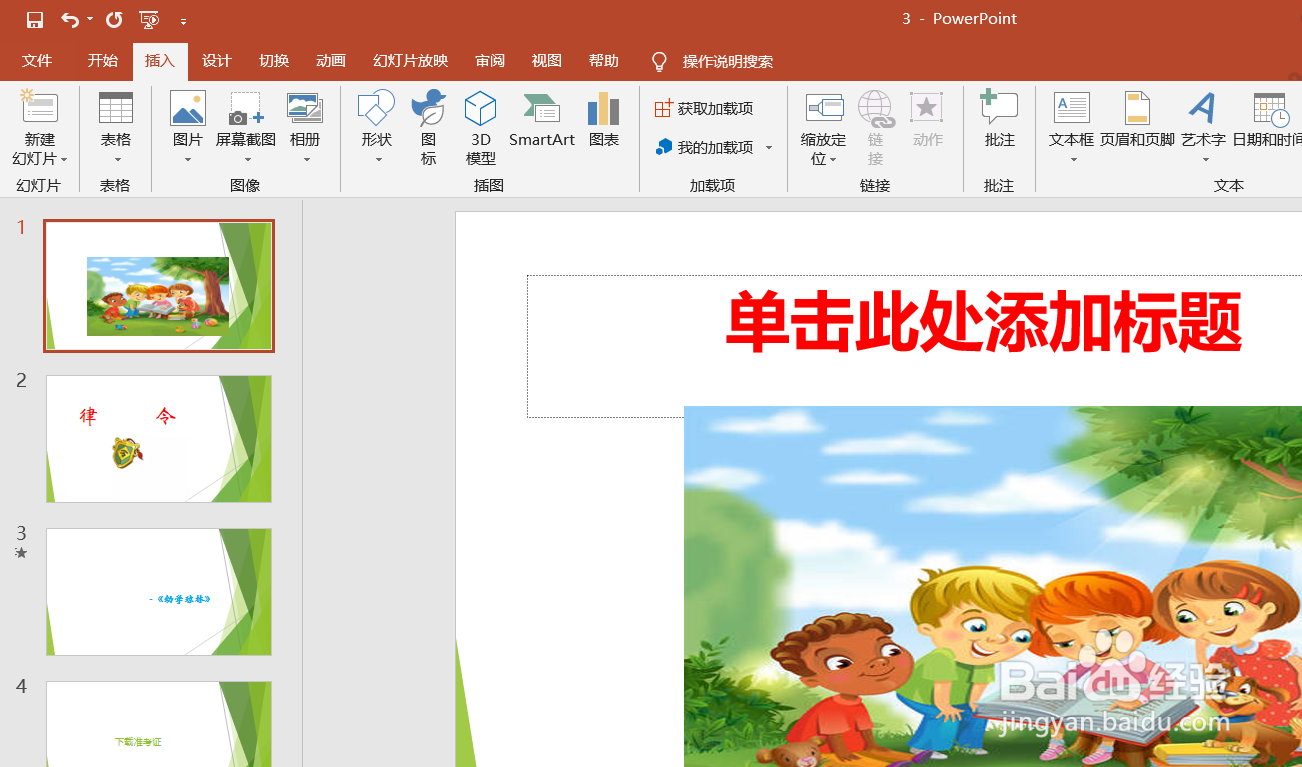Image resolution: width=1302 pixels, height=767 pixels.
Task: Click the 动作 action icon
Action: (928, 108)
